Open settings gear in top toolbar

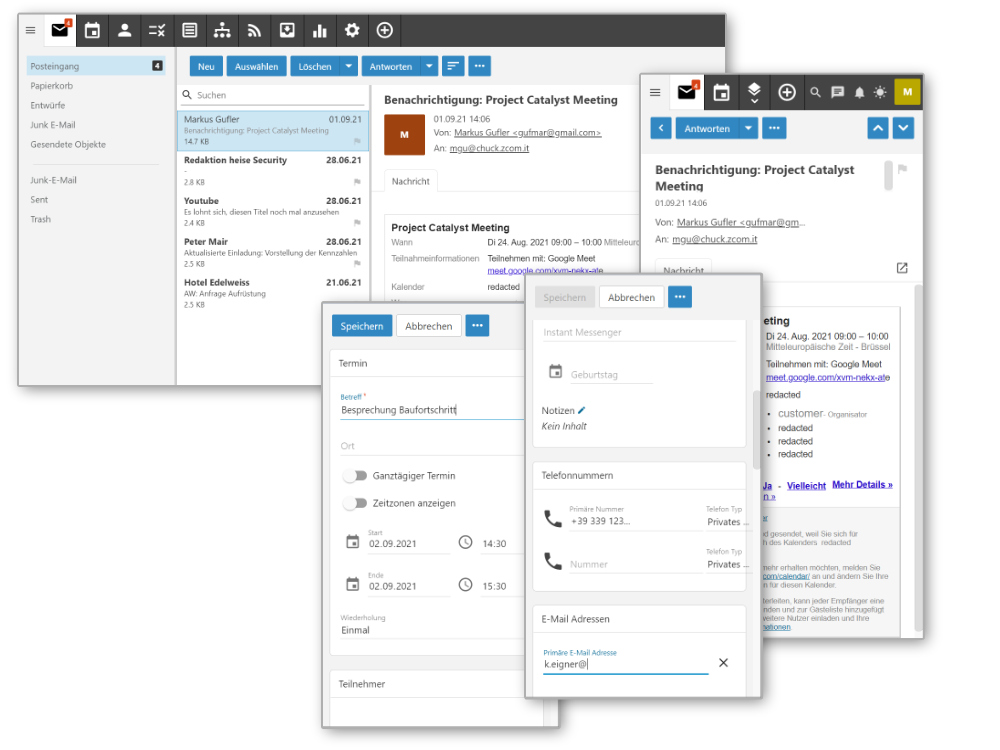click(352, 30)
